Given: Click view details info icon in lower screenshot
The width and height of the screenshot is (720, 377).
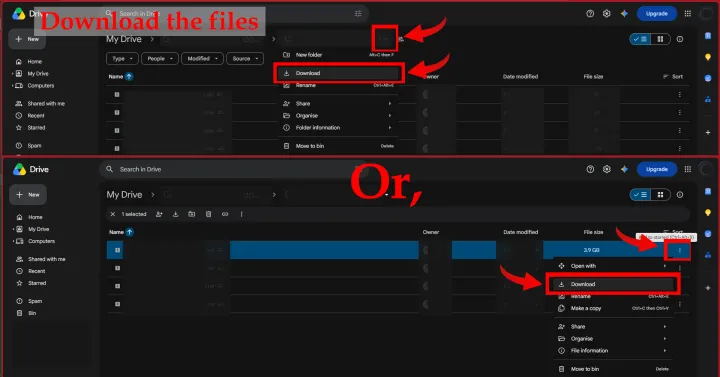Looking at the screenshot, I should (680, 195).
